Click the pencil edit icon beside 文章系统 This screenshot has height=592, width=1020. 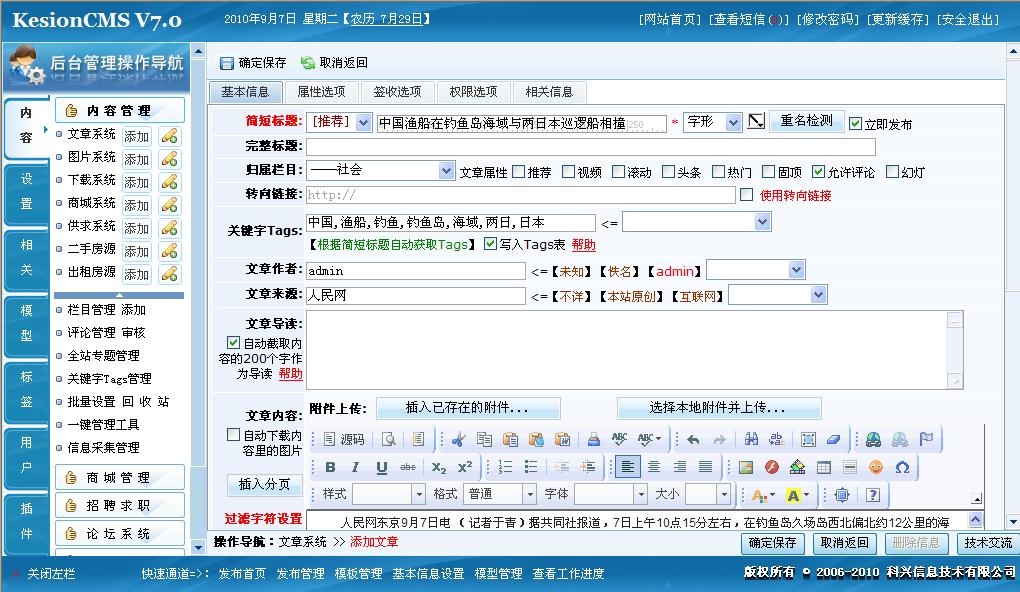coord(169,136)
